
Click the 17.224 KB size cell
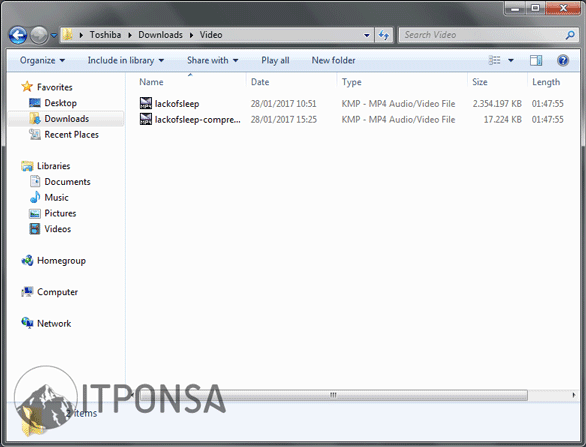click(503, 120)
